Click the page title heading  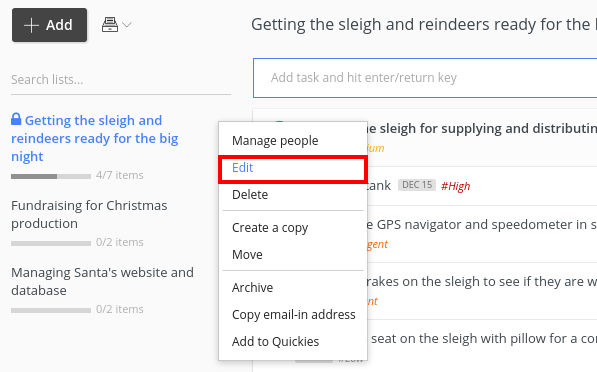(424, 25)
